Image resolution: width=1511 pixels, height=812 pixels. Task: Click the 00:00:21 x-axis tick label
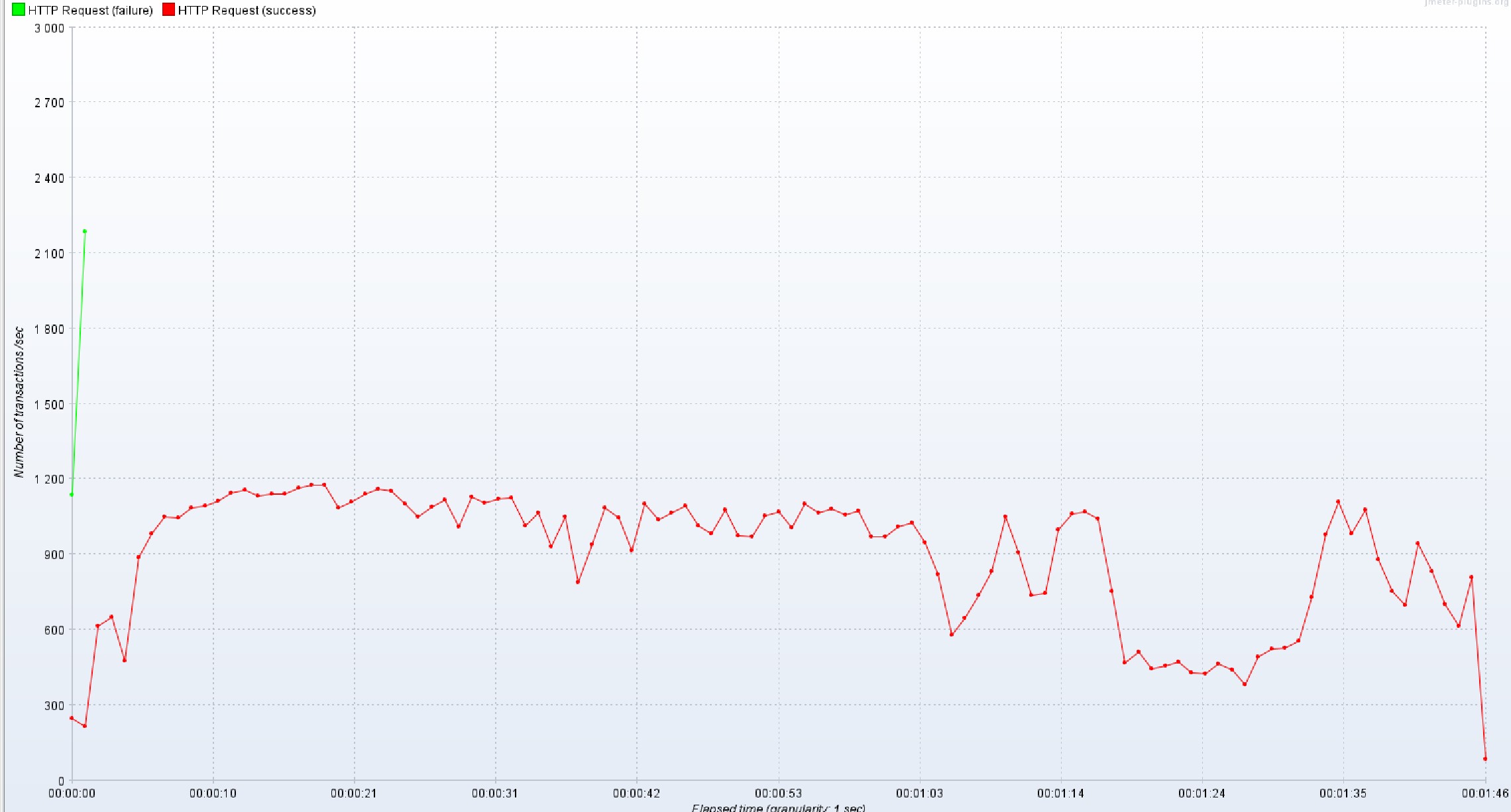point(354,793)
